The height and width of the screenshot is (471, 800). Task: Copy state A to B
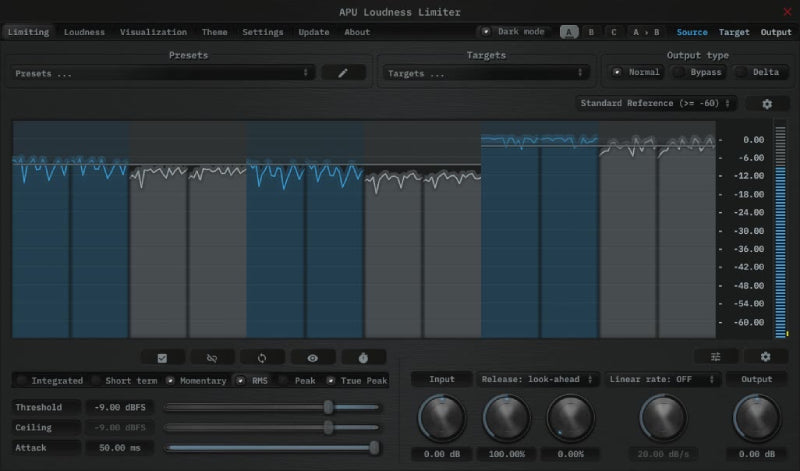(x=646, y=32)
